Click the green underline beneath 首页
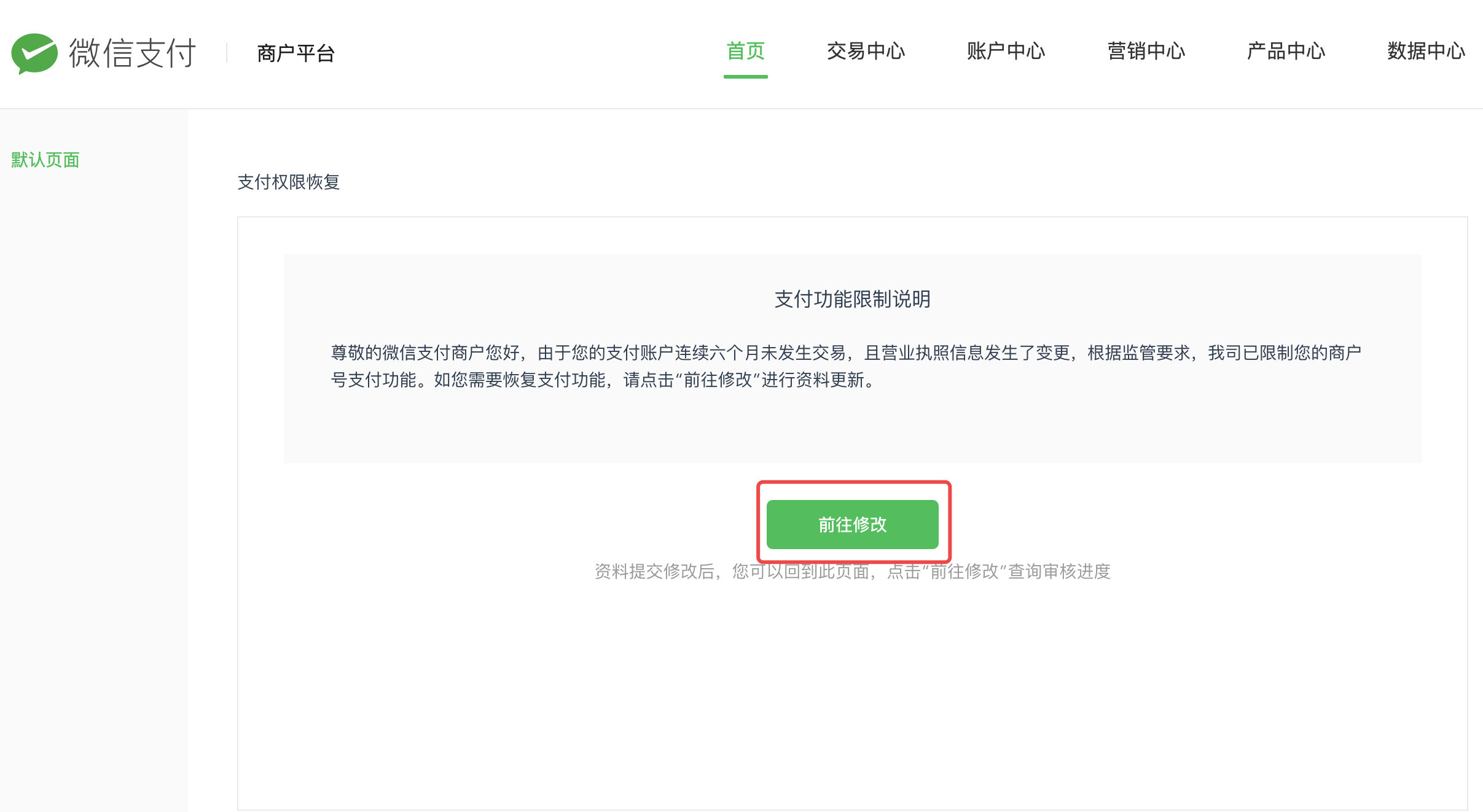 point(745,77)
